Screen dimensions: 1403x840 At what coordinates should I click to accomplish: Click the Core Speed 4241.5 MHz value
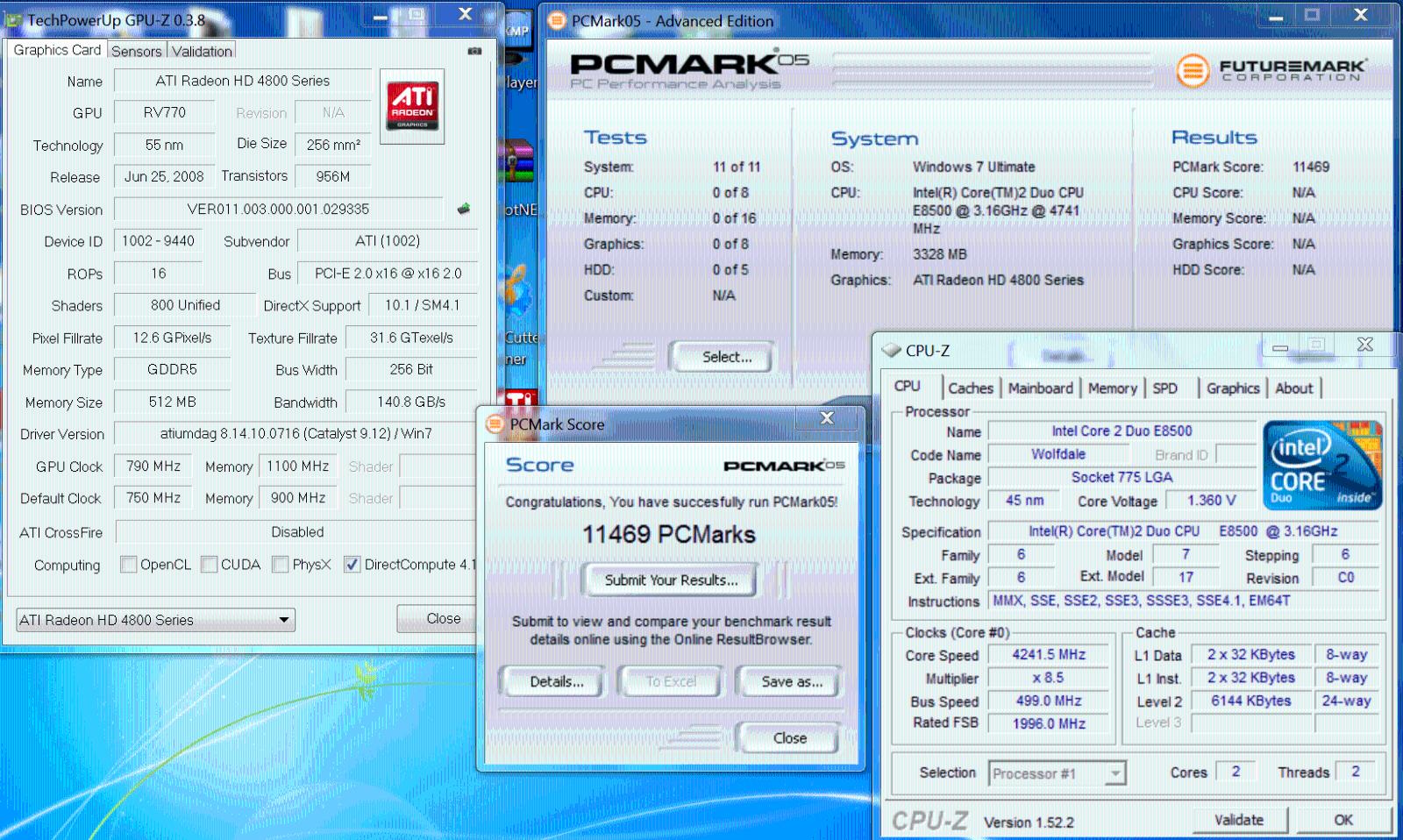point(1049,655)
